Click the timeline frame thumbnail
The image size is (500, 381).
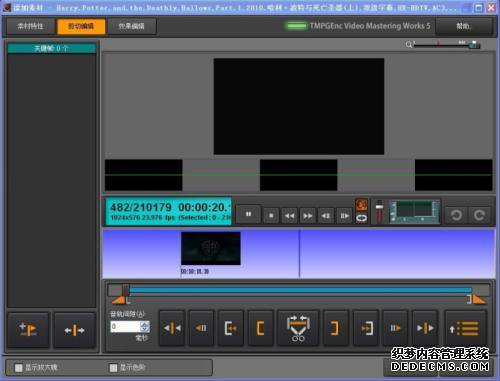click(211, 248)
